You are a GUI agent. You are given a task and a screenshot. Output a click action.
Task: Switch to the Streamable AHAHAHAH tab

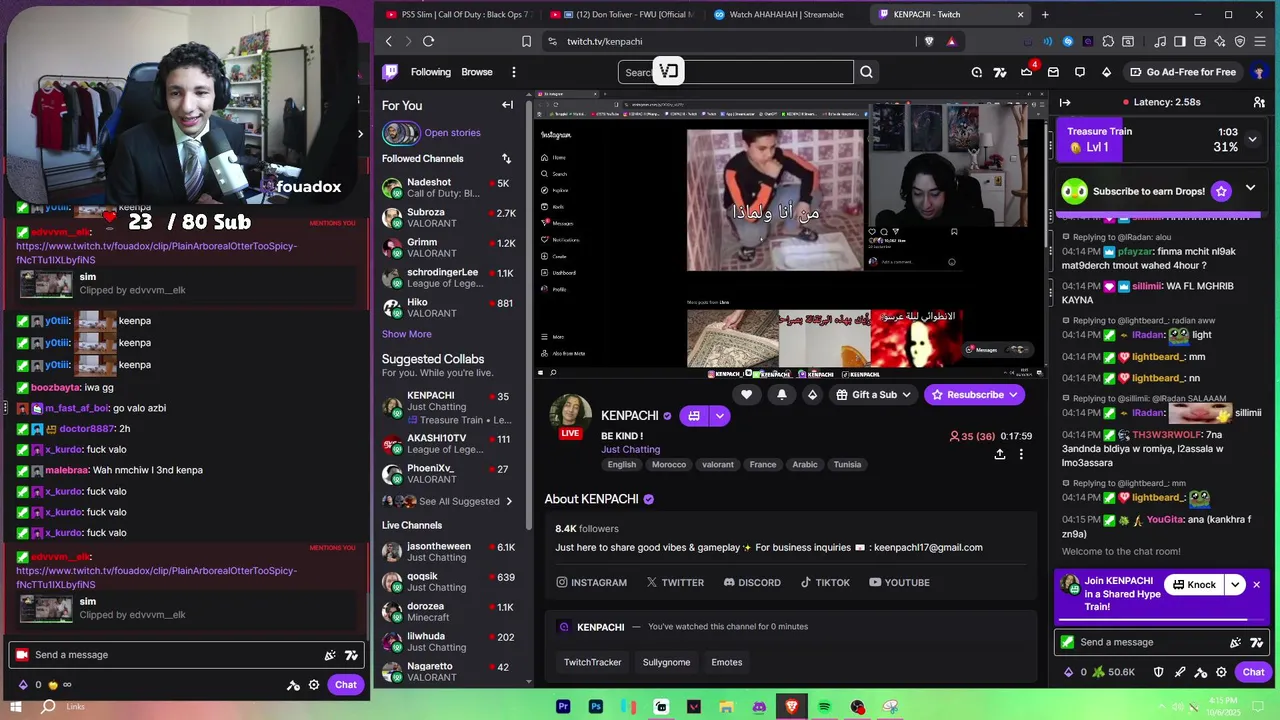784,14
